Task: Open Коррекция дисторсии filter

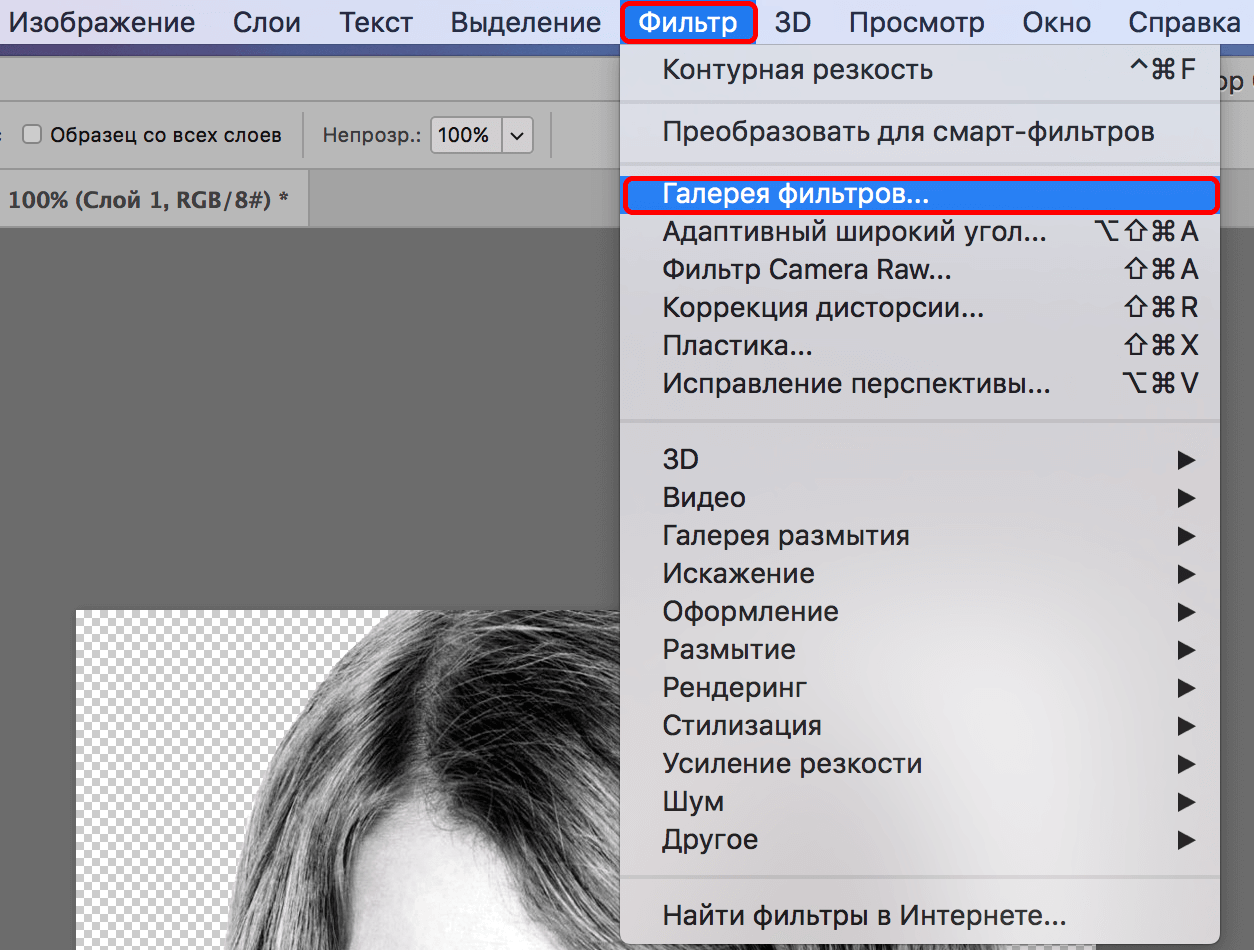Action: point(822,308)
